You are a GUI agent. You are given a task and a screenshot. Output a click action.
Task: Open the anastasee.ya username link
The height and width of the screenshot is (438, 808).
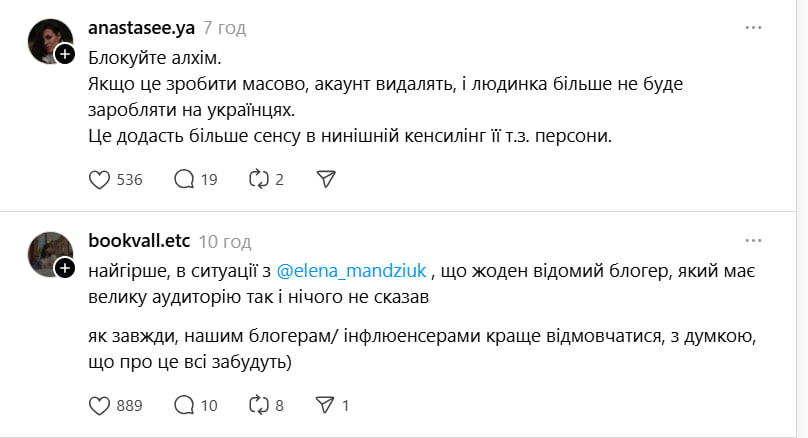141,28
